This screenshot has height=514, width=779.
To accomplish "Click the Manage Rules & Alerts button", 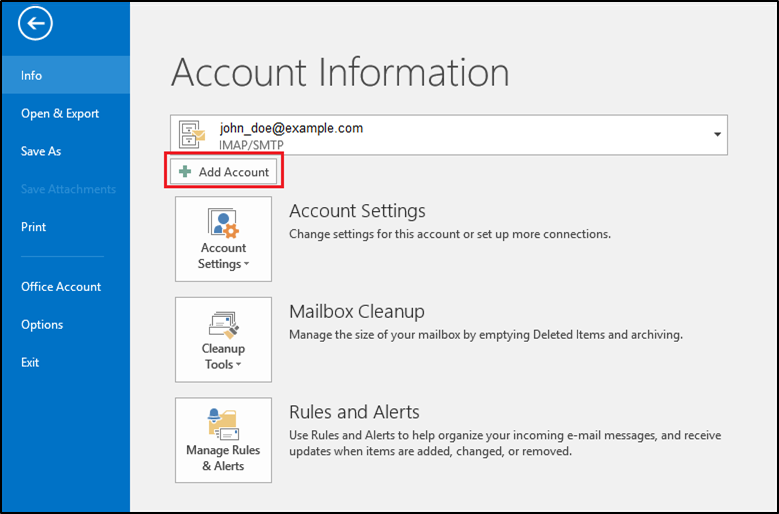I will 223,440.
